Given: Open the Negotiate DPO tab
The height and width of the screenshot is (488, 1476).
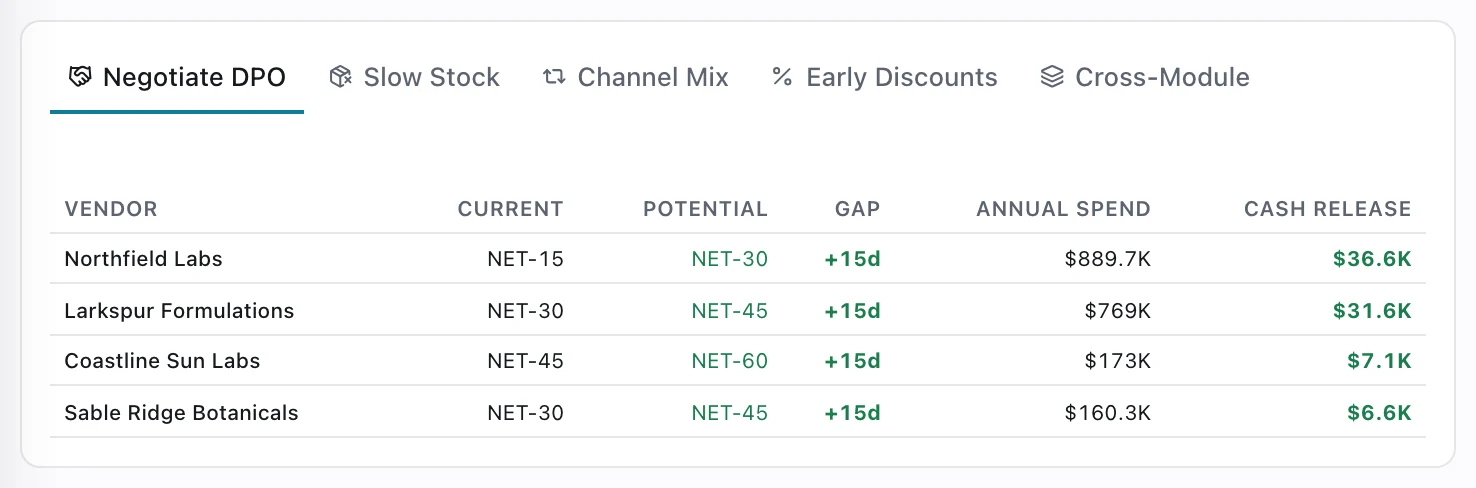Looking at the screenshot, I should [177, 78].
